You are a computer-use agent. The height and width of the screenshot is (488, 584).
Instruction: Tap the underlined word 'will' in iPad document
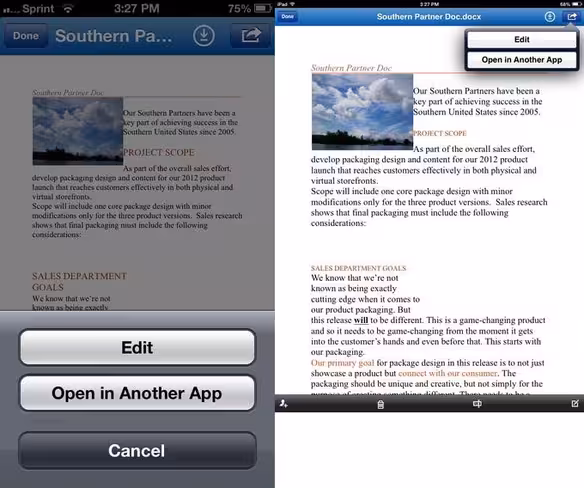(x=361, y=320)
